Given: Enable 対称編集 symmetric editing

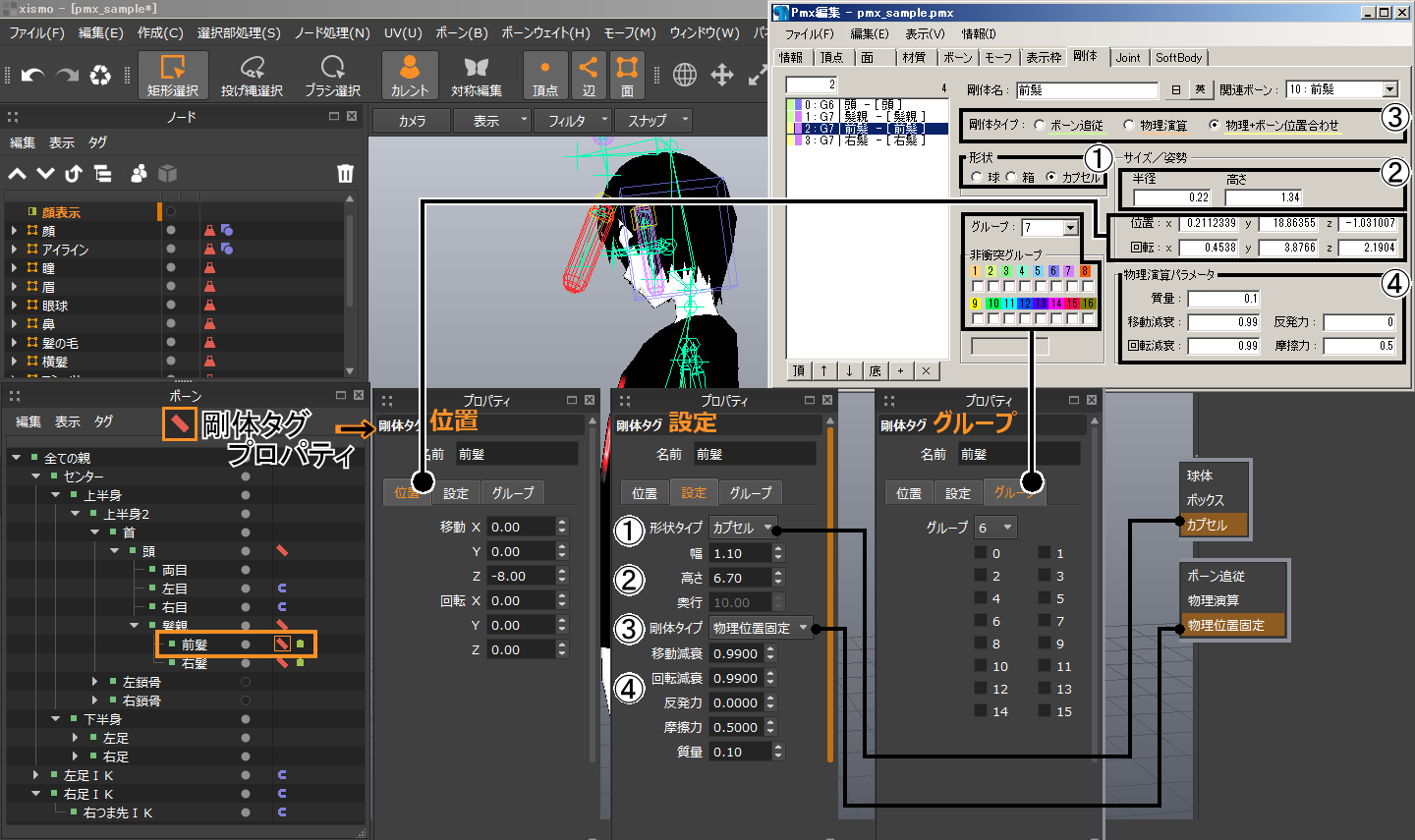Looking at the screenshot, I should click(477, 75).
